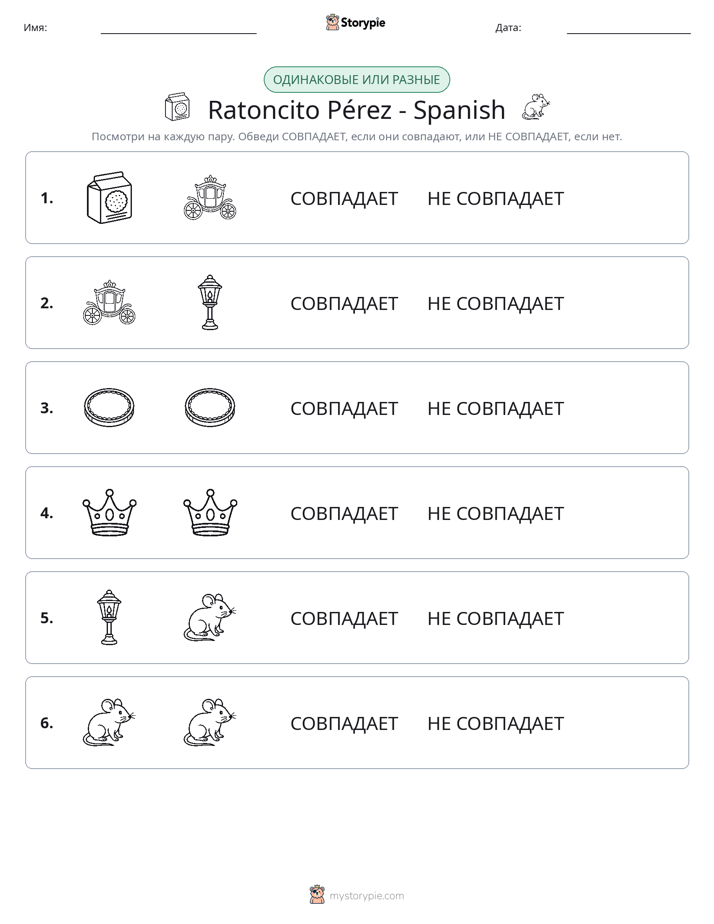Click the left coin image in row 3
Image resolution: width=714 pixels, height=924 pixels.
point(109,407)
